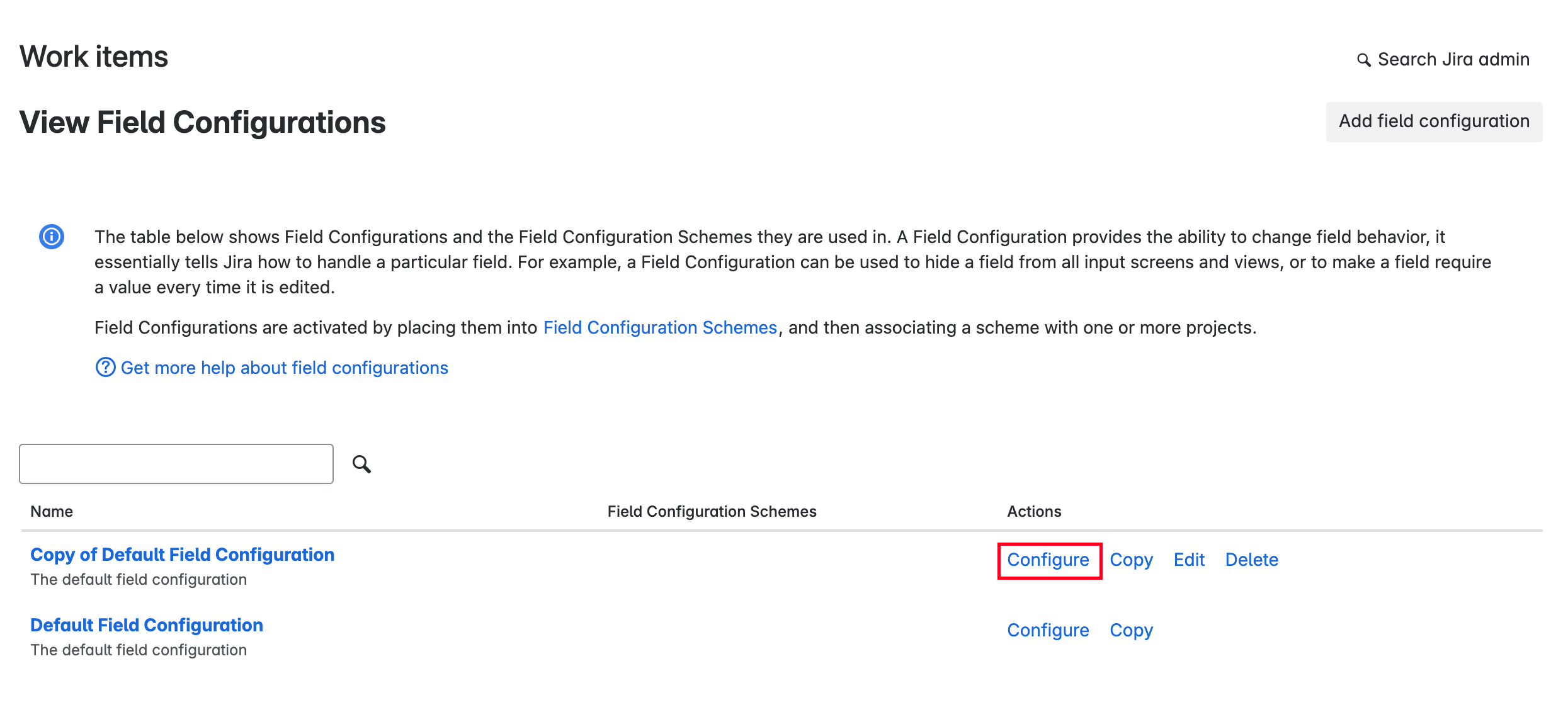Click the Search Jira admin text
This screenshot has width=1568, height=705.
(x=1453, y=59)
